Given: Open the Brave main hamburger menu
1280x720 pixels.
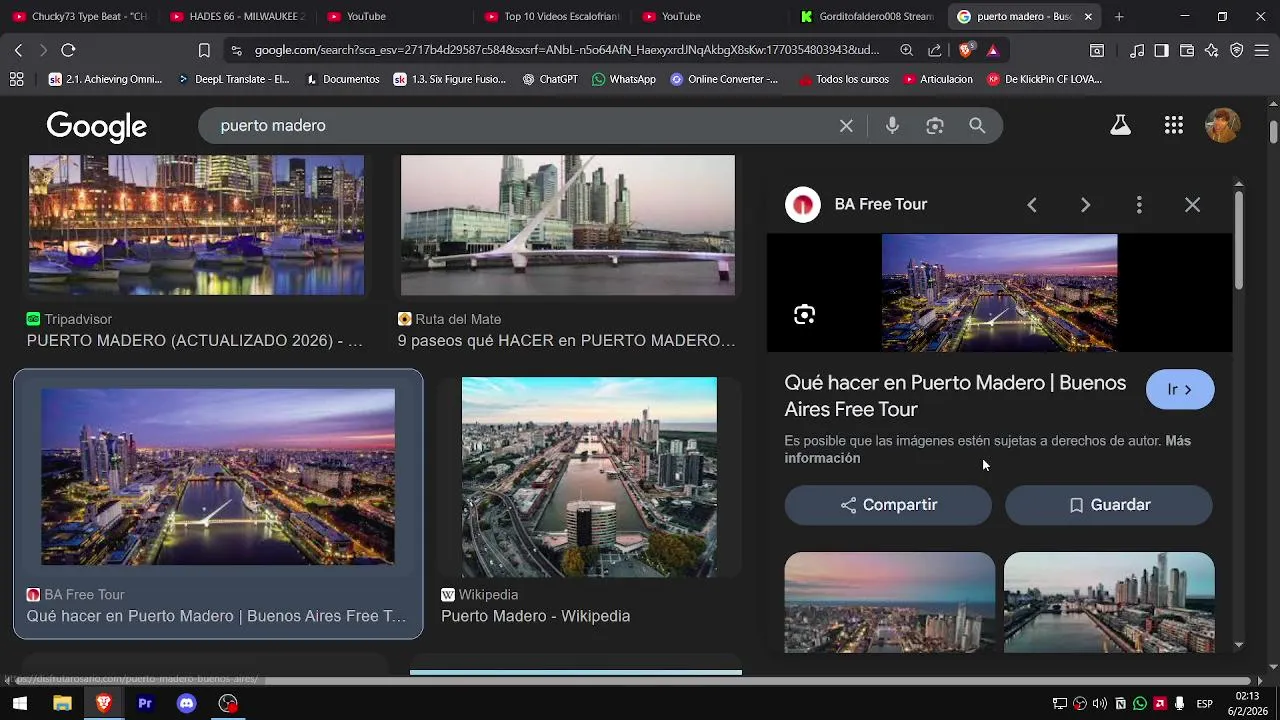Looking at the screenshot, I should (x=1262, y=50).
